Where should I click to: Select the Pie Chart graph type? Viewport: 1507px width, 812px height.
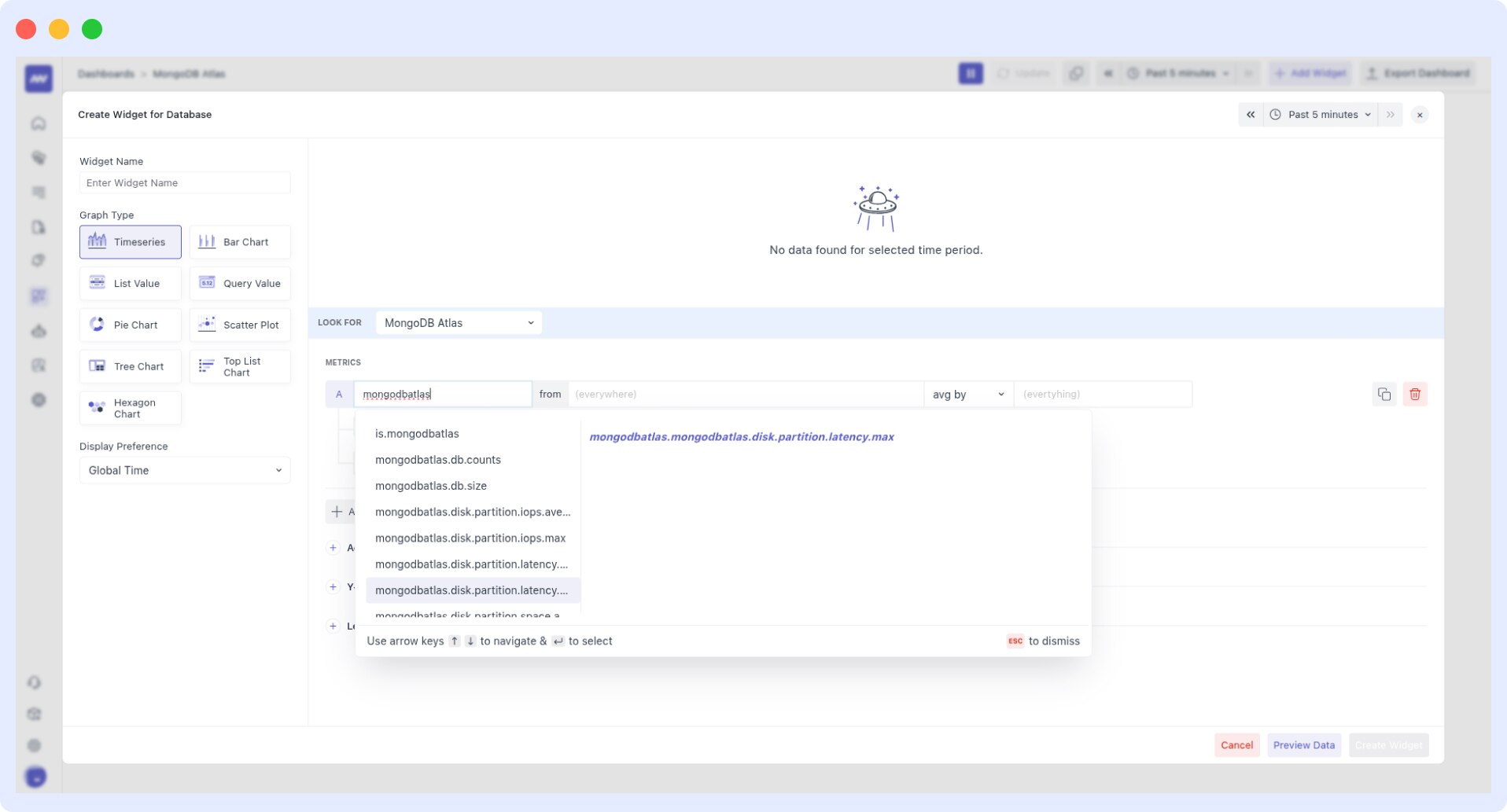coord(130,325)
